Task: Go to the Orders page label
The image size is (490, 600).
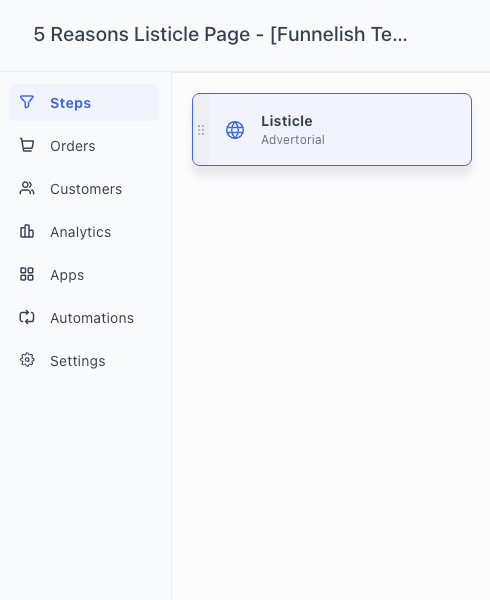Action: coord(73,146)
